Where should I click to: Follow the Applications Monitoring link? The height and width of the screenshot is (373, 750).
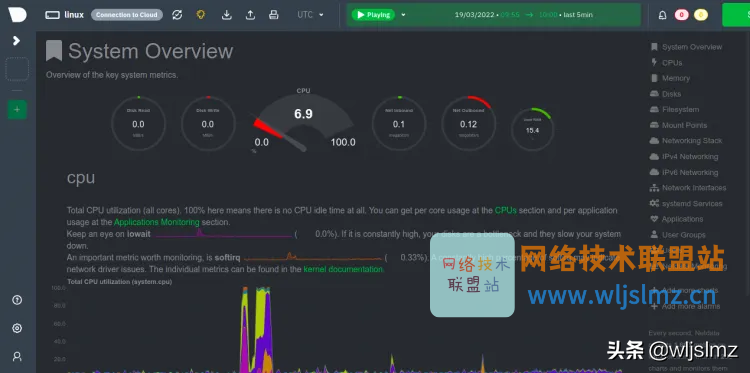pos(156,222)
